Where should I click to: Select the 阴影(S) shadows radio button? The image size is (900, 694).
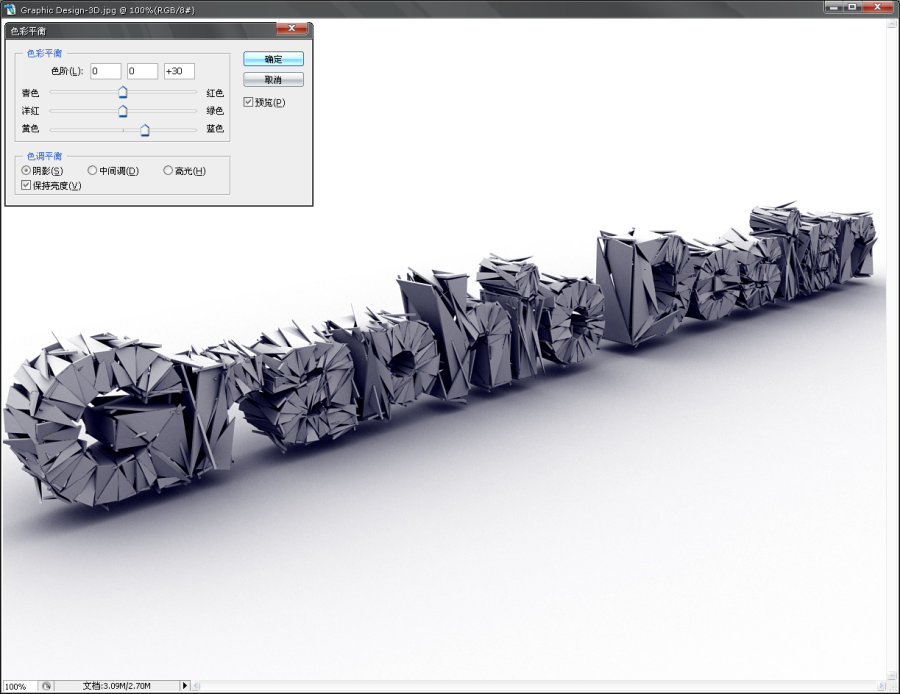[26, 171]
